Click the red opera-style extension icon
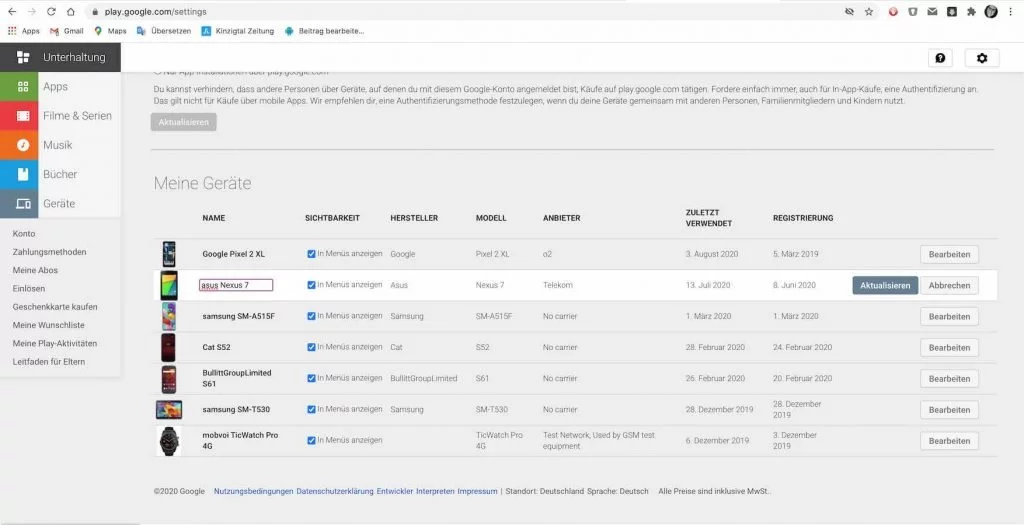Viewport: 1024px width, 525px height. tap(893, 12)
